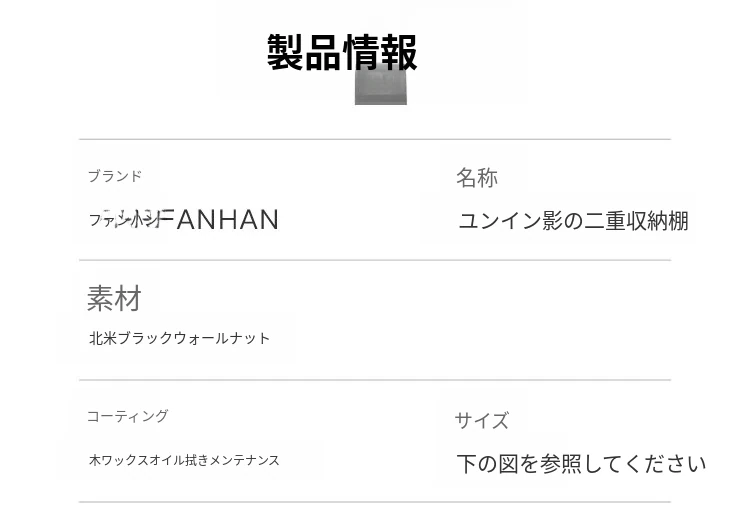This screenshot has width=750, height=522.
Task: Click the bottom divider below コーティング row
Action: click(x=374, y=502)
